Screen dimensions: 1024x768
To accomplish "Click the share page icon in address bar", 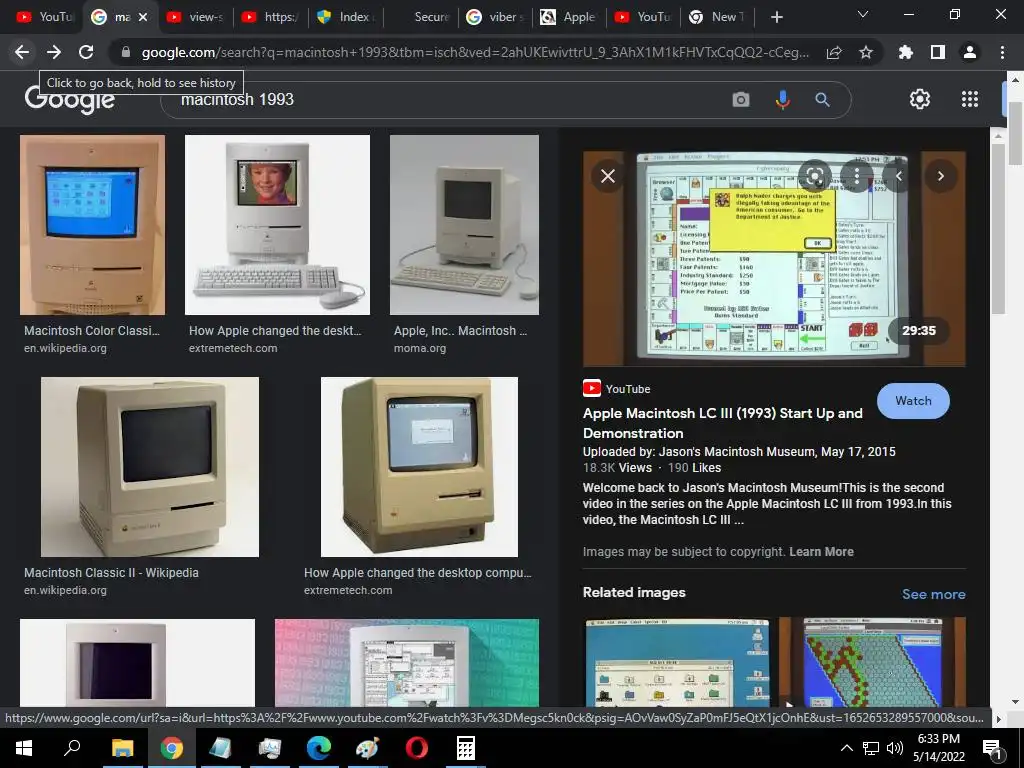I will [834, 53].
